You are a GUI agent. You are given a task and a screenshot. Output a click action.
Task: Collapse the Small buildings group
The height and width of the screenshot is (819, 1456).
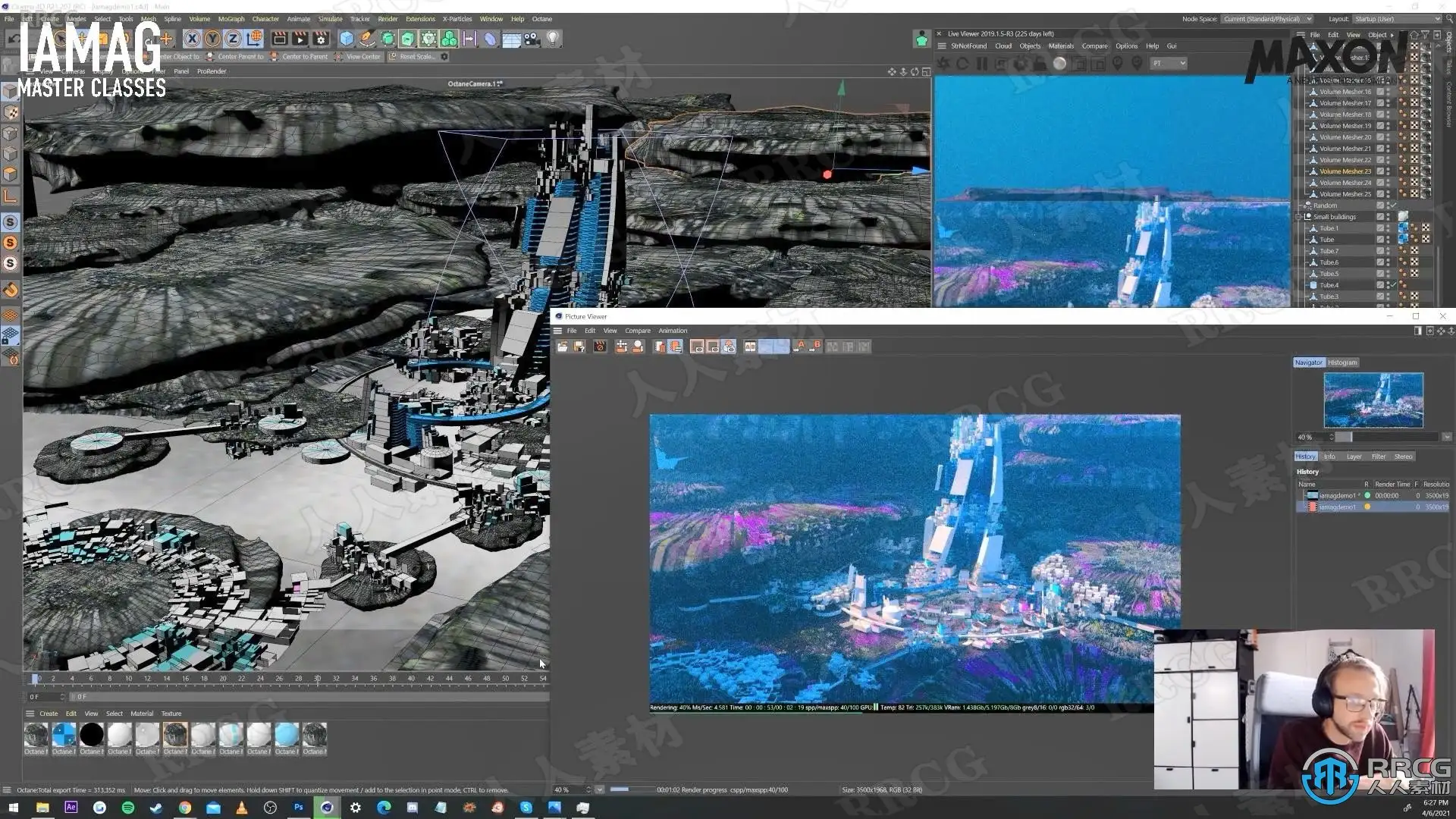coord(1300,217)
